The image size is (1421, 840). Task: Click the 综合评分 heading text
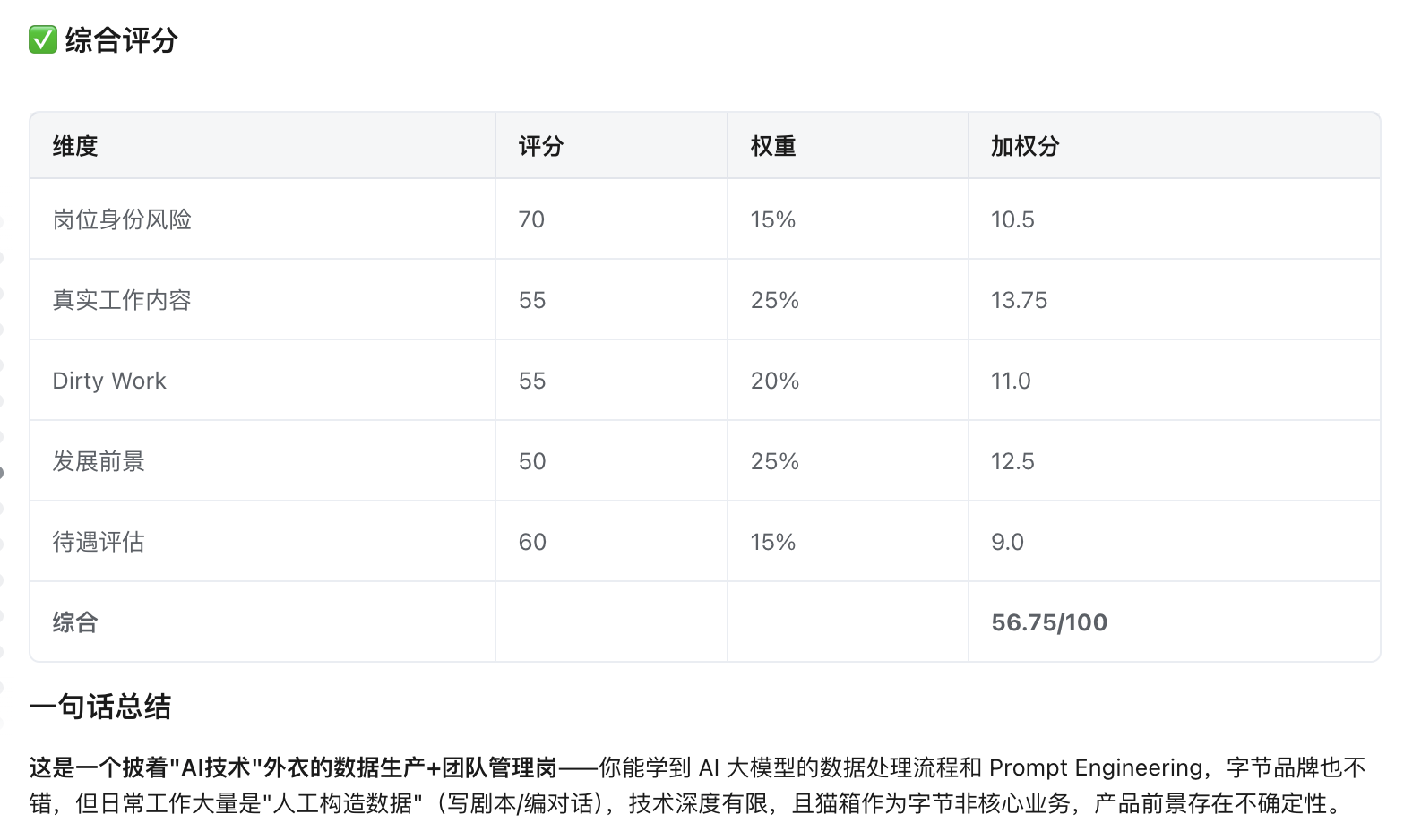coord(122,40)
